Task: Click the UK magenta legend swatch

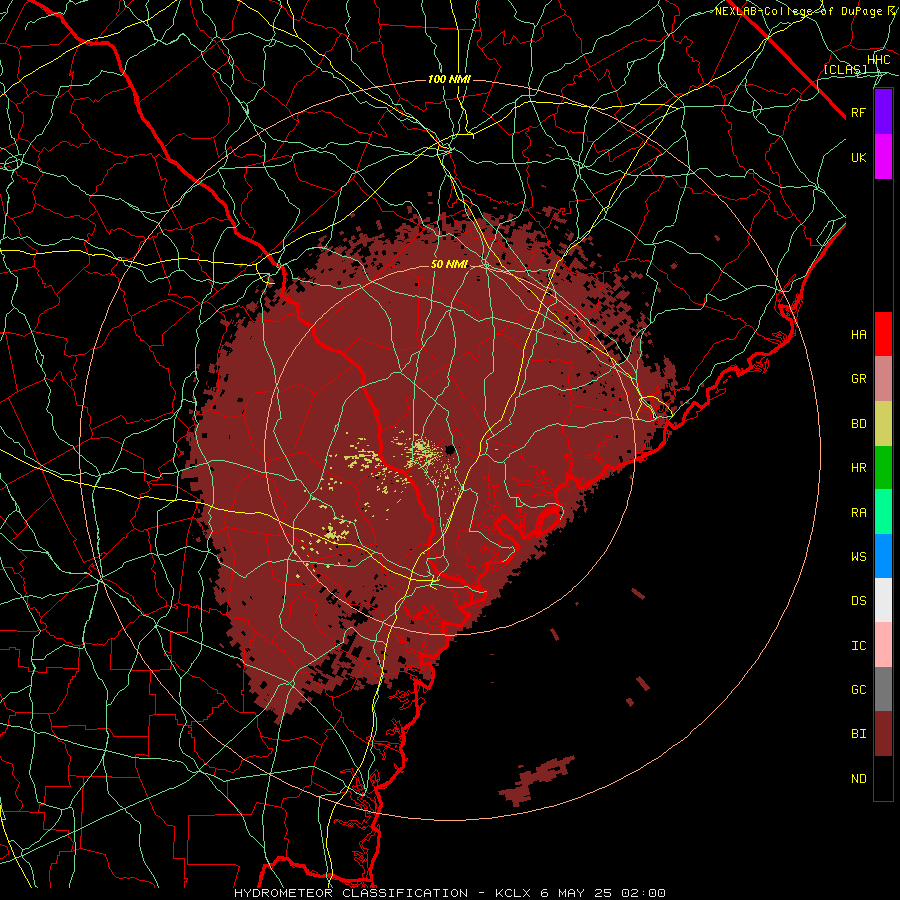Action: point(883,157)
